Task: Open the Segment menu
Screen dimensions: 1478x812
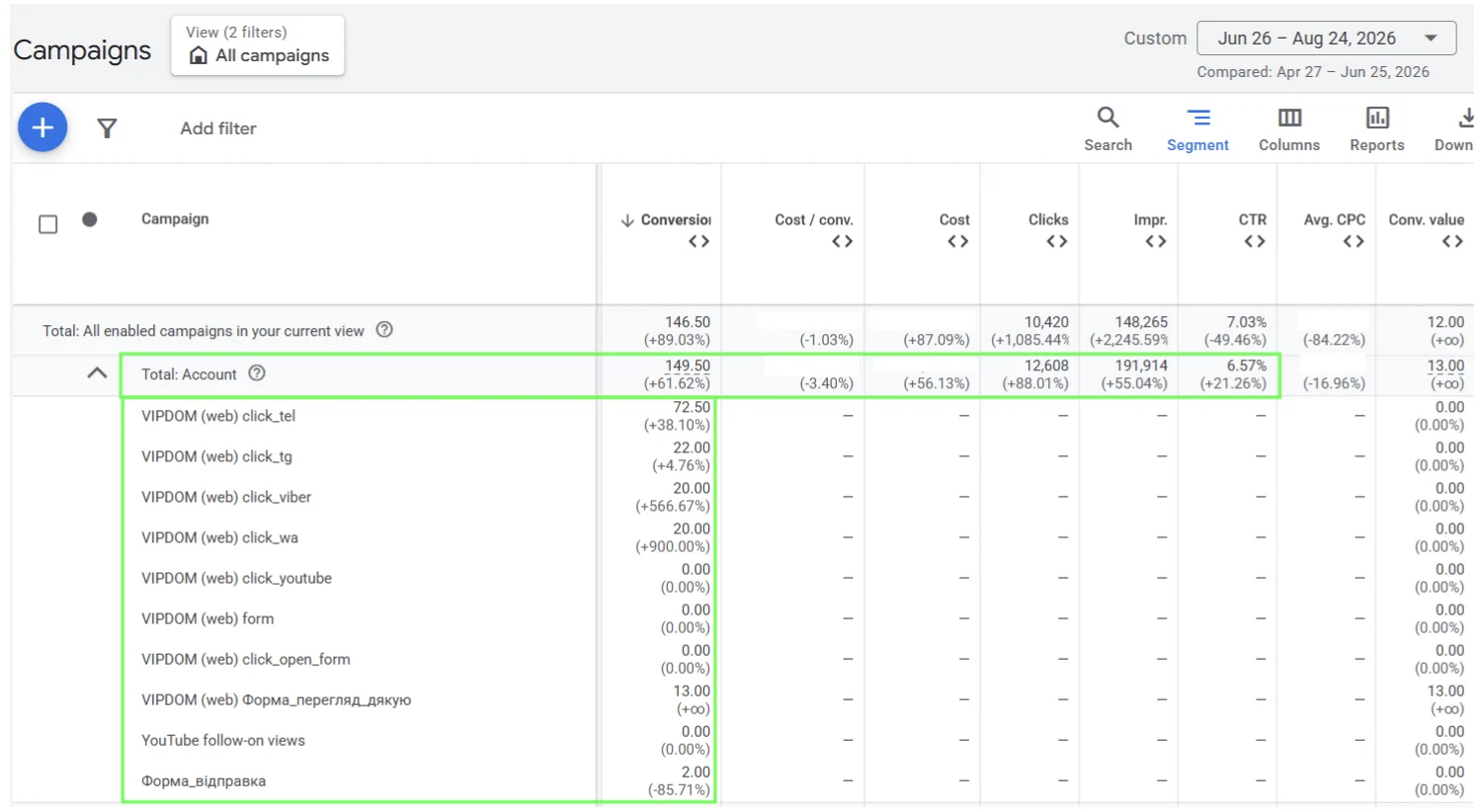Action: 1197,128
